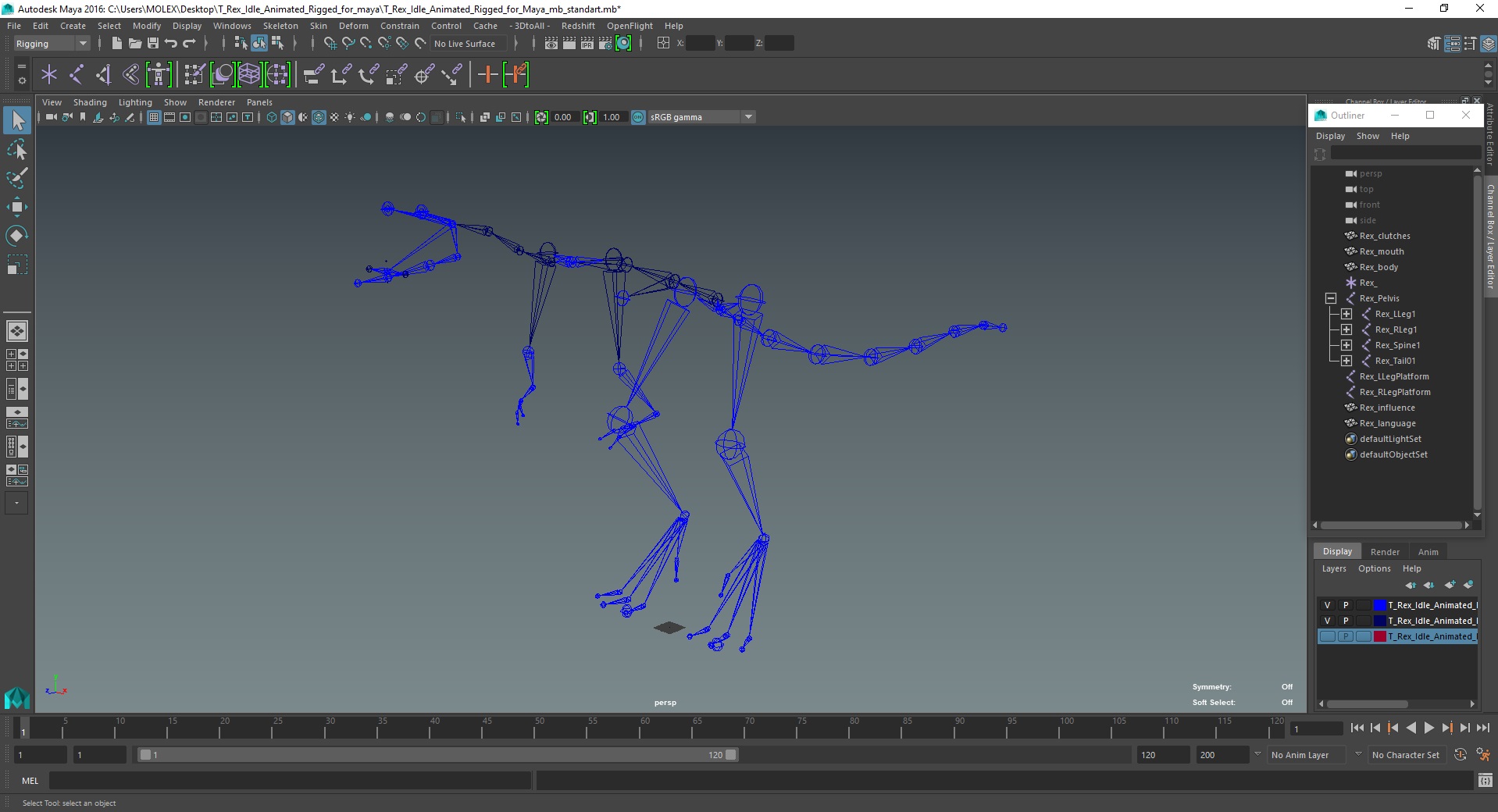1498x812 pixels.
Task: Toggle color management ON button
Action: (638, 117)
